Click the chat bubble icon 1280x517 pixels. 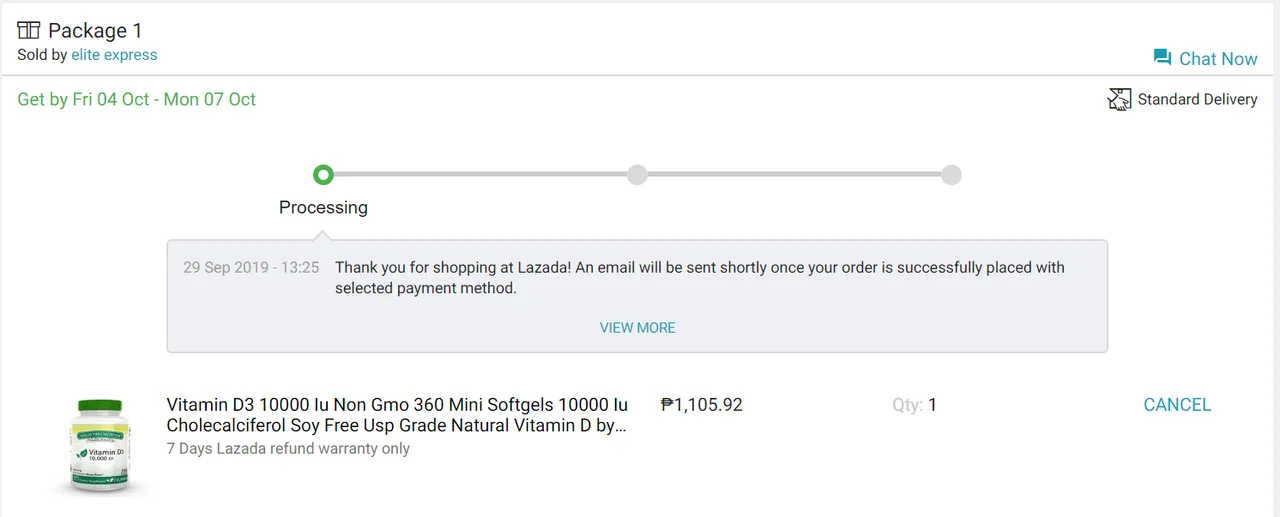click(x=1162, y=58)
